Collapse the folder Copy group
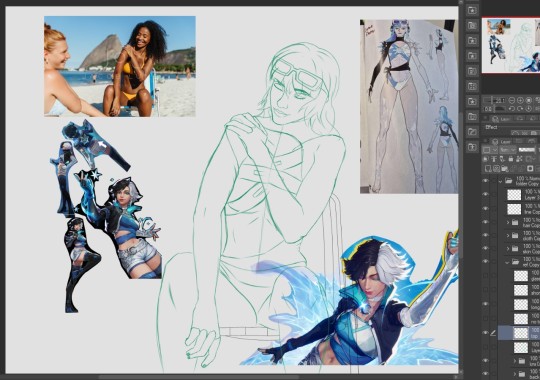The height and width of the screenshot is (380, 540). tap(500, 181)
